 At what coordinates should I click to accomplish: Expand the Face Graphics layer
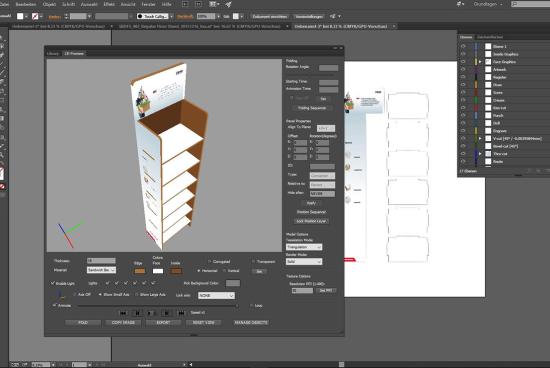click(480, 62)
